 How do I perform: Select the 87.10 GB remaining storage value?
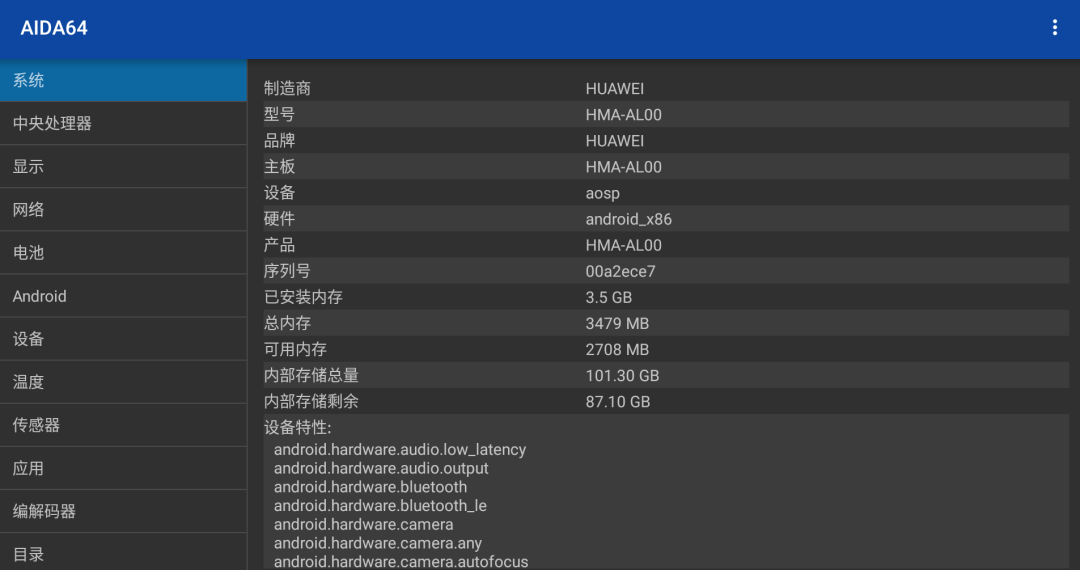point(618,402)
